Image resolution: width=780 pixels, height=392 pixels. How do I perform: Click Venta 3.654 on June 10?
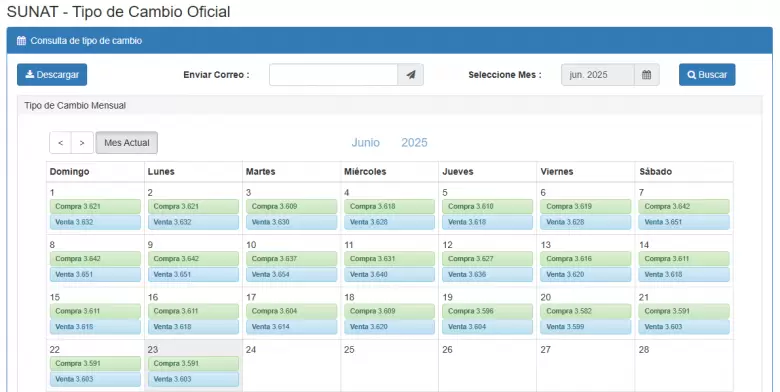[x=292, y=274]
